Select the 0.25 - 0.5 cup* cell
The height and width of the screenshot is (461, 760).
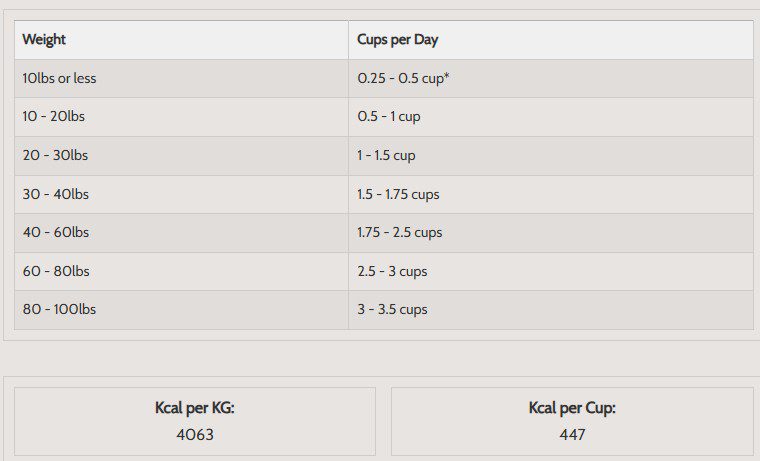click(x=403, y=78)
